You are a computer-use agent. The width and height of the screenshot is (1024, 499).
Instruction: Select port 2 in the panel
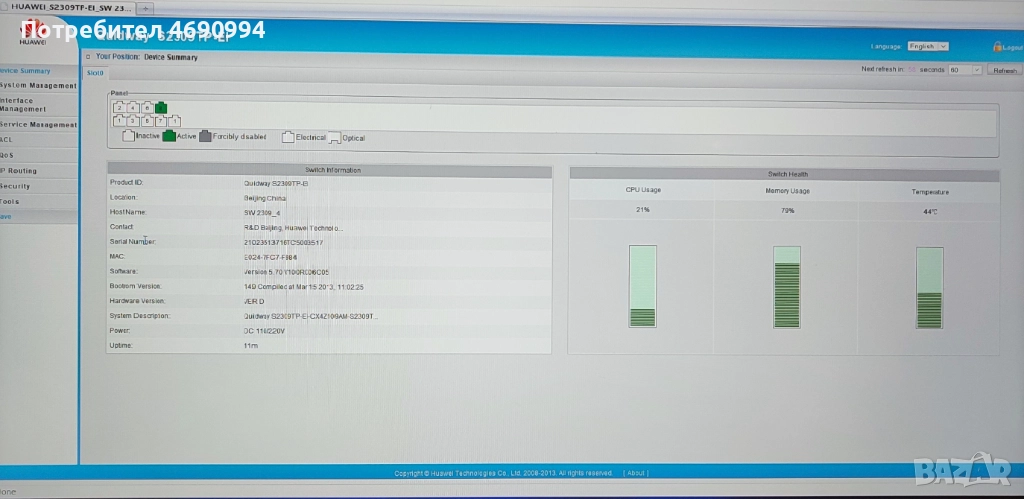pos(119,108)
